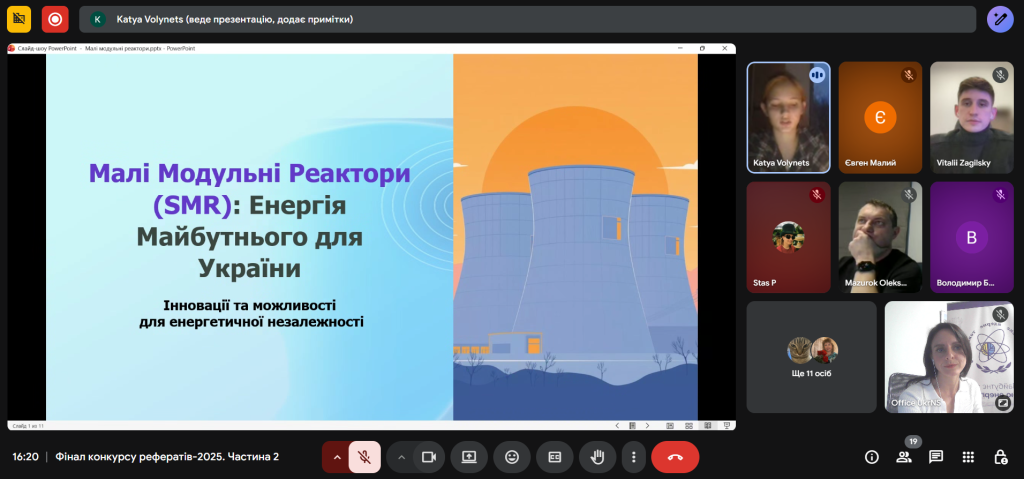The image size is (1024, 479).
Task: Select the Mazurok Oleks video tile
Action: 879,237
